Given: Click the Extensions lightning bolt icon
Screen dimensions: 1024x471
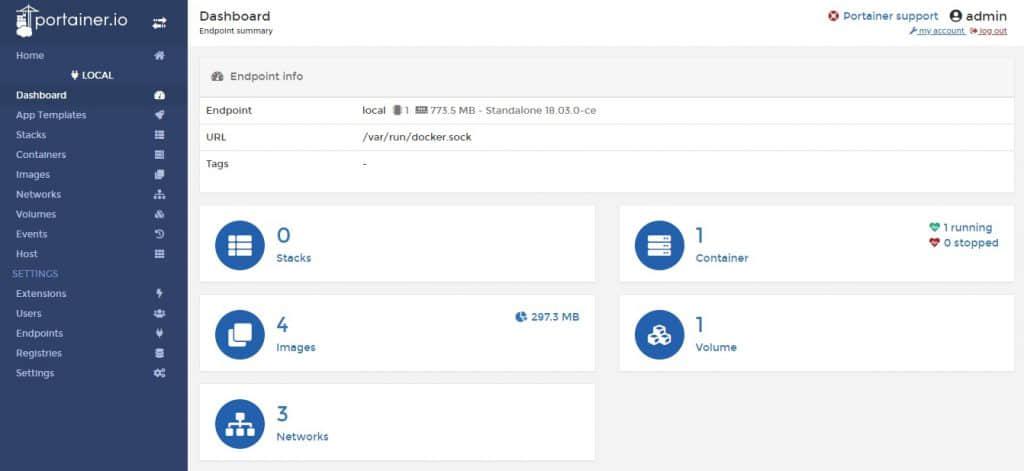Looking at the screenshot, I should click(x=159, y=294).
